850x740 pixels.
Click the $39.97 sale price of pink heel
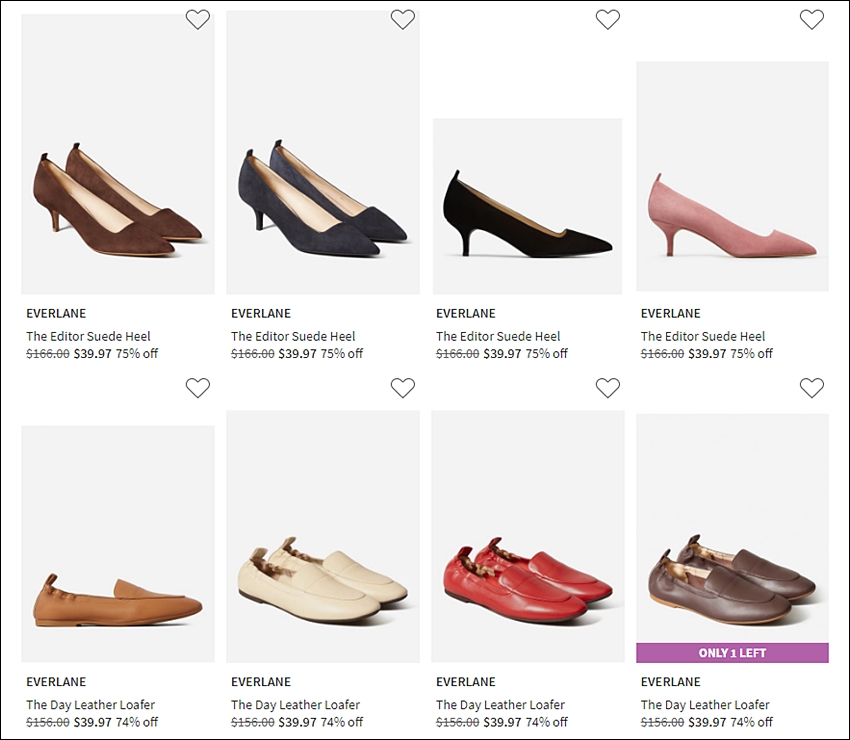pyautogui.click(x=707, y=353)
